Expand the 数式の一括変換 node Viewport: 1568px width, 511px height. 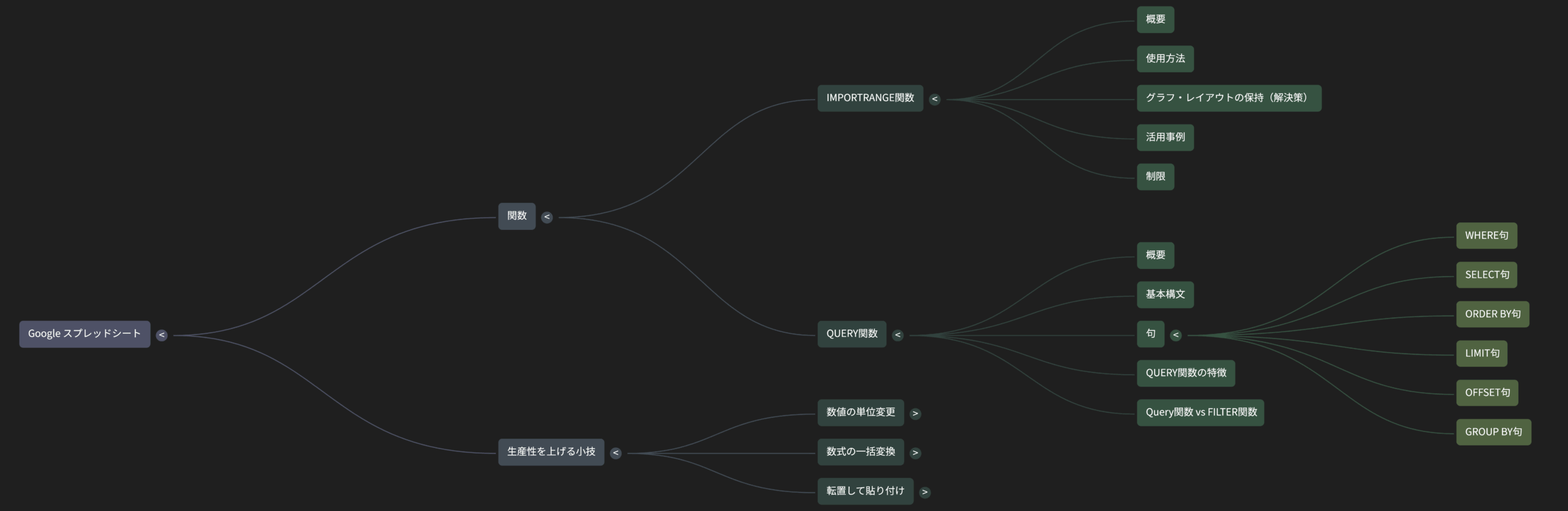[916, 453]
